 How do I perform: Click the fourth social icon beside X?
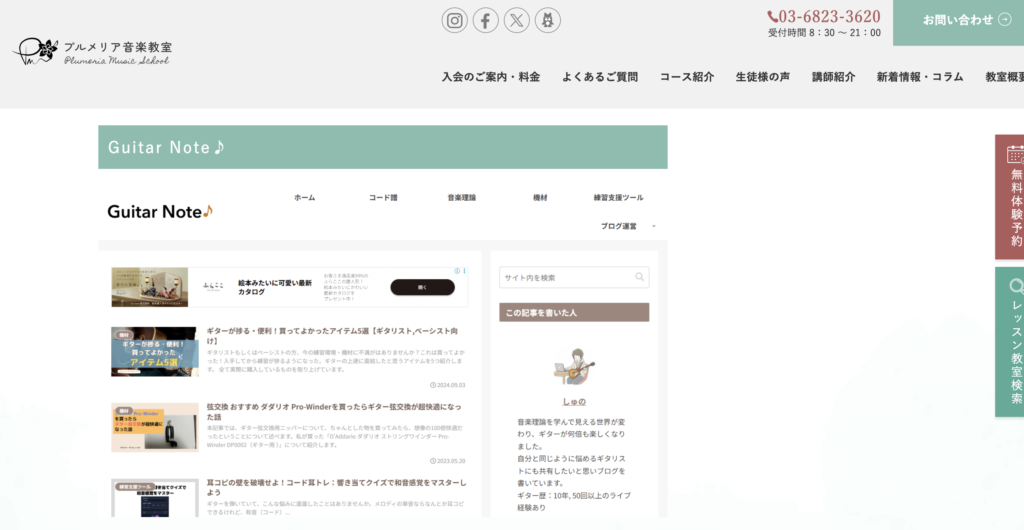click(547, 20)
